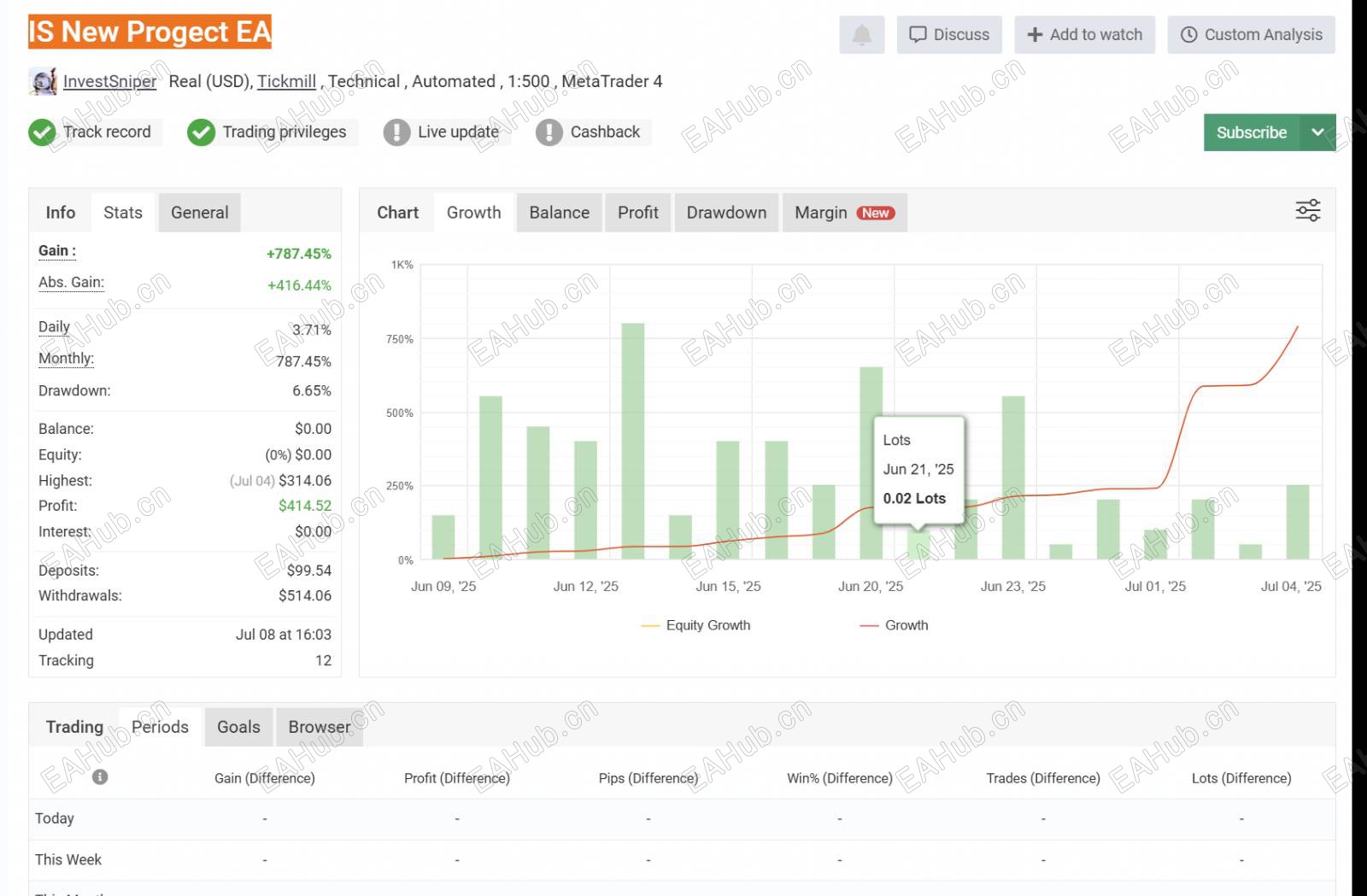Viewport: 1367px width, 896px height.
Task: Click Add to watch button
Action: coord(1084,35)
